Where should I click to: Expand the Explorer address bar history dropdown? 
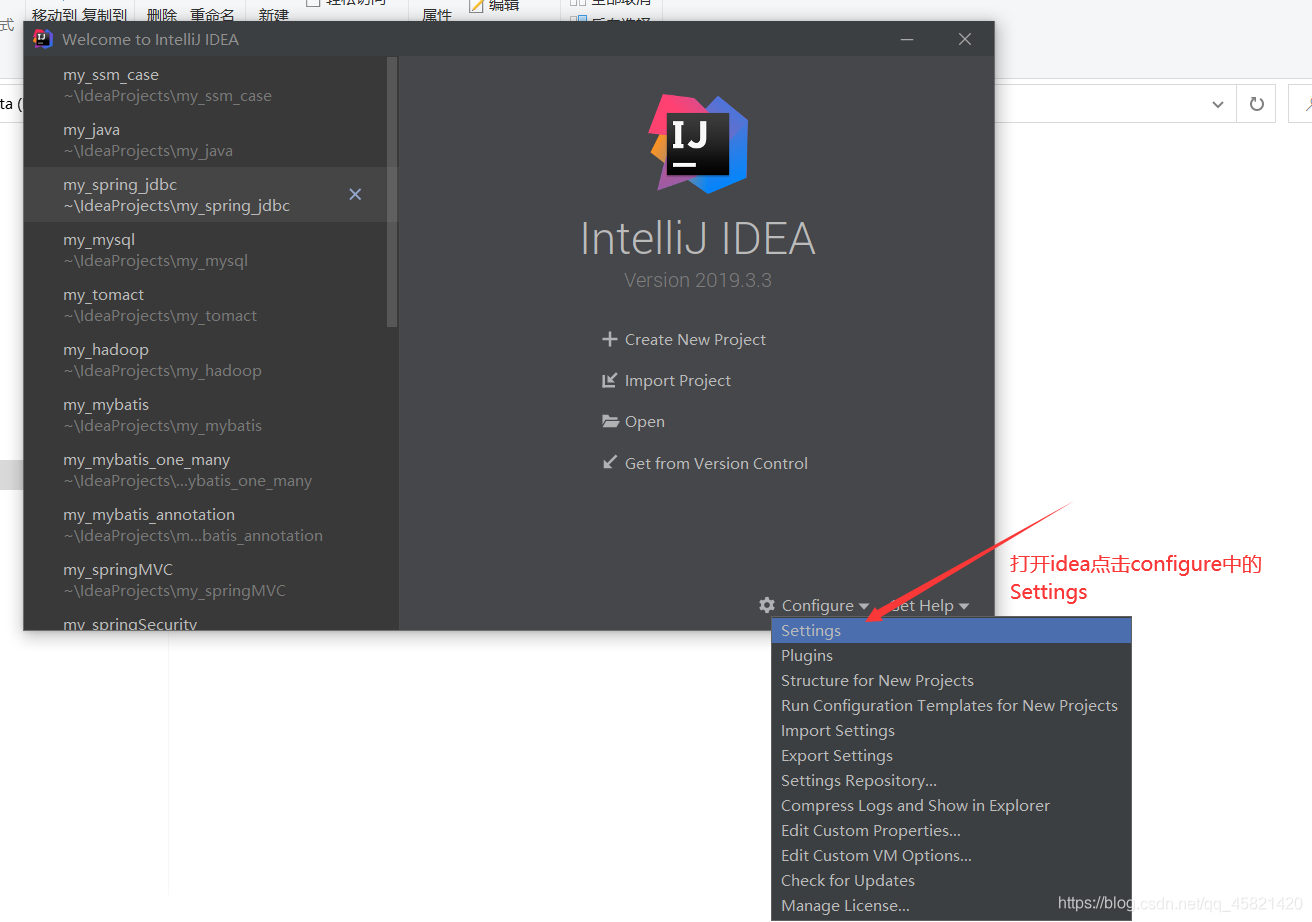pos(1218,104)
